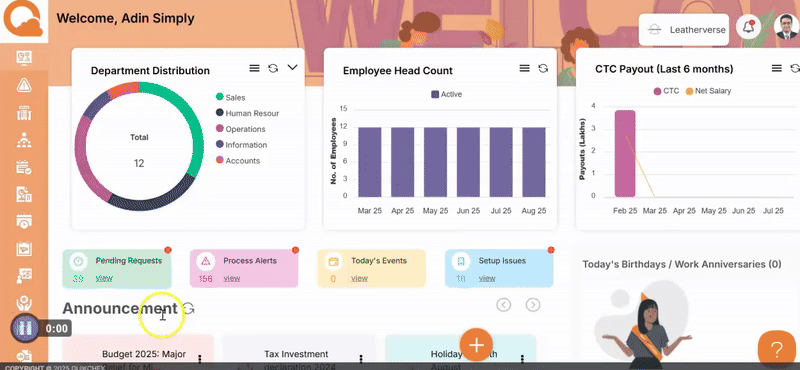View Process Alerts link
Image resolution: width=800 pixels, height=370 pixels.
(232, 278)
